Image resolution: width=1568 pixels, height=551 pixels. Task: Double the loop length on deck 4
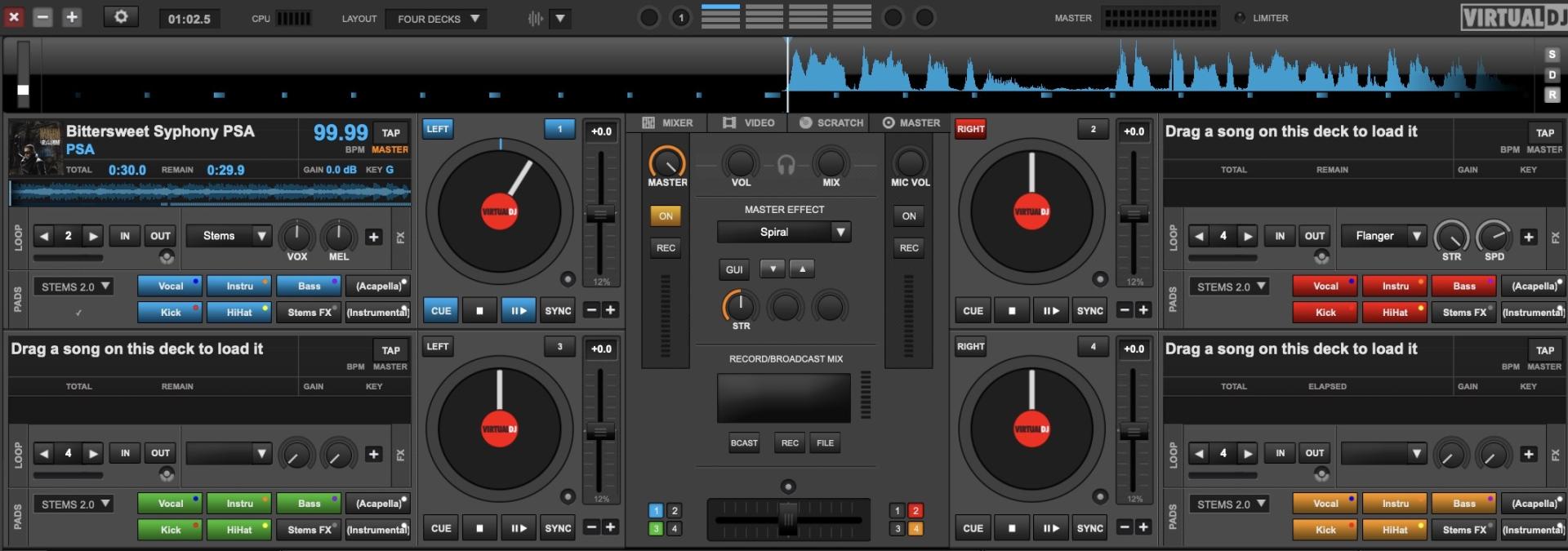click(x=1248, y=453)
